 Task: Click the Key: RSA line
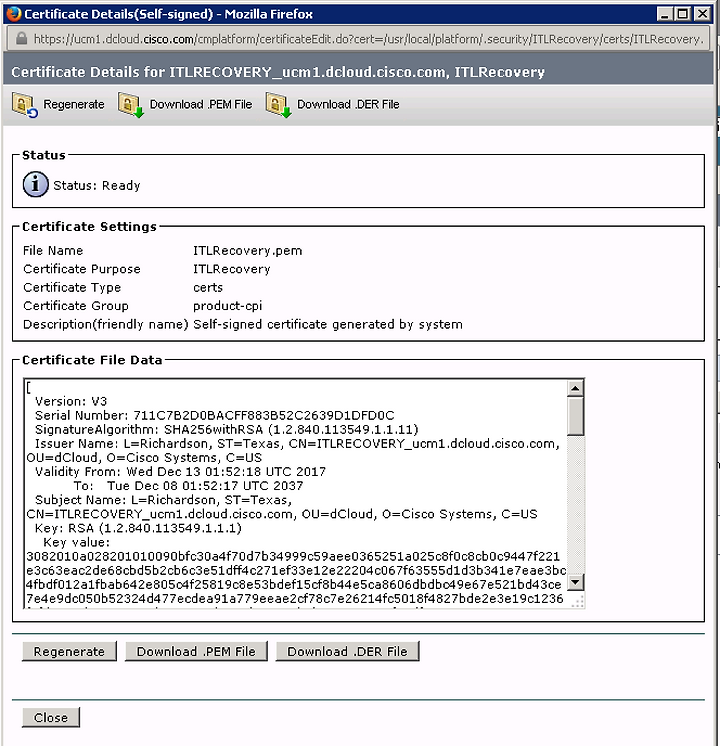[x=138, y=528]
